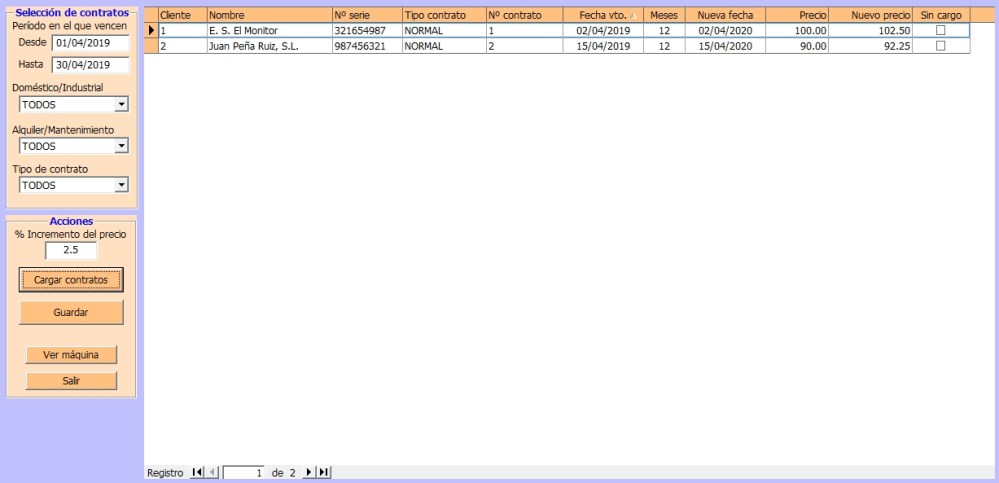Sort by the Fecha vto. column header
999x483 pixels.
click(603, 16)
